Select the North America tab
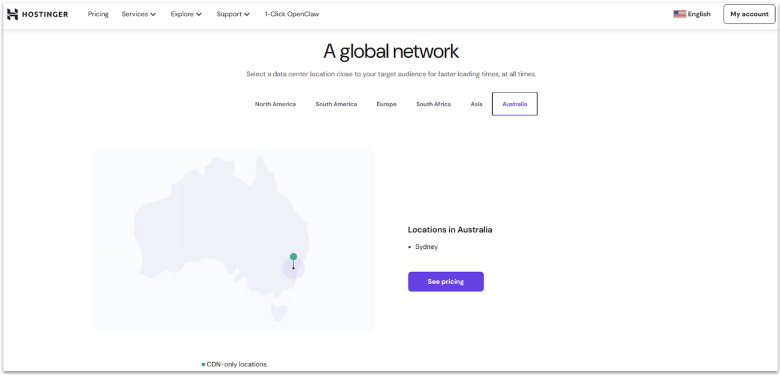 [x=276, y=104]
